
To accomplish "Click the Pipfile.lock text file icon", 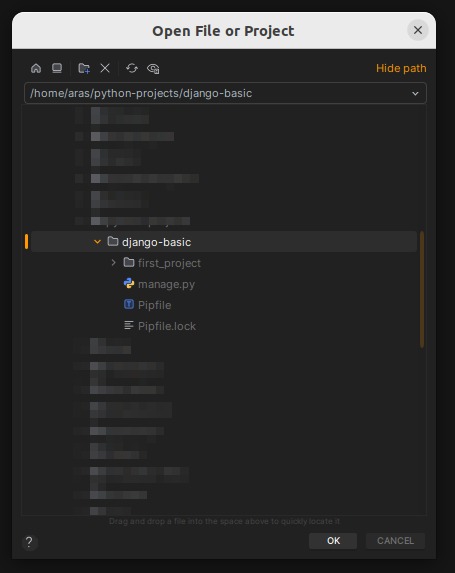I will tap(129, 325).
